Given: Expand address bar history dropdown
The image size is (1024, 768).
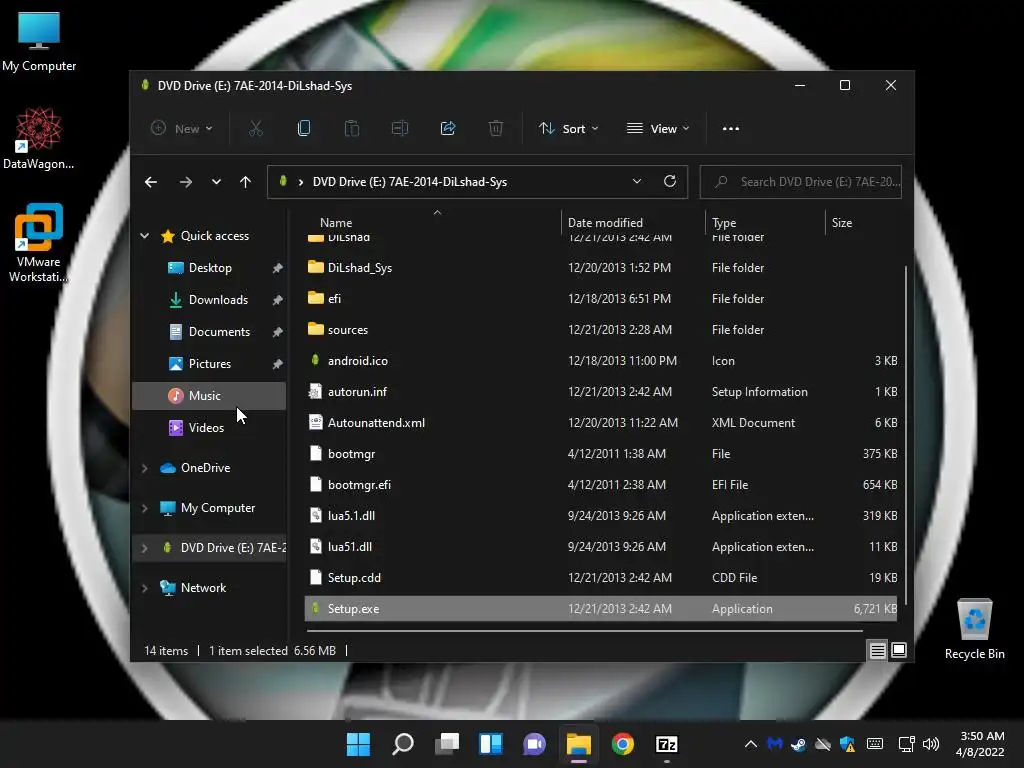Looking at the screenshot, I should coord(637,182).
